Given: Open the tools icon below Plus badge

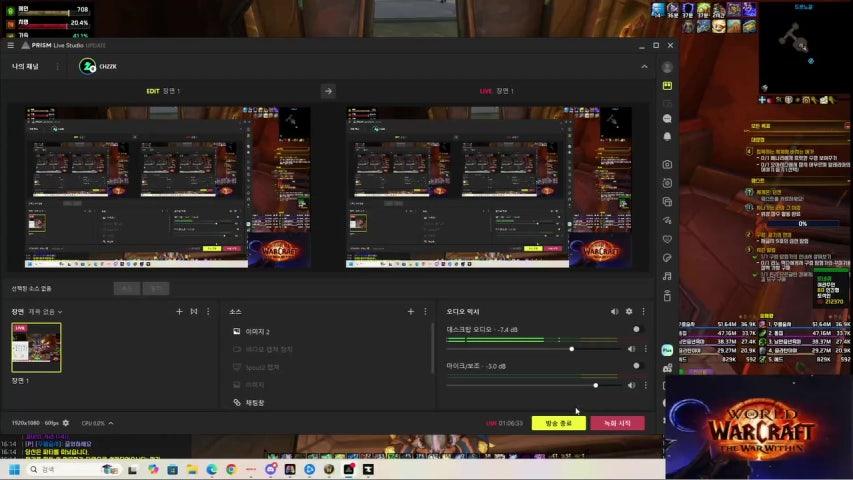Looking at the screenshot, I should click(x=667, y=368).
